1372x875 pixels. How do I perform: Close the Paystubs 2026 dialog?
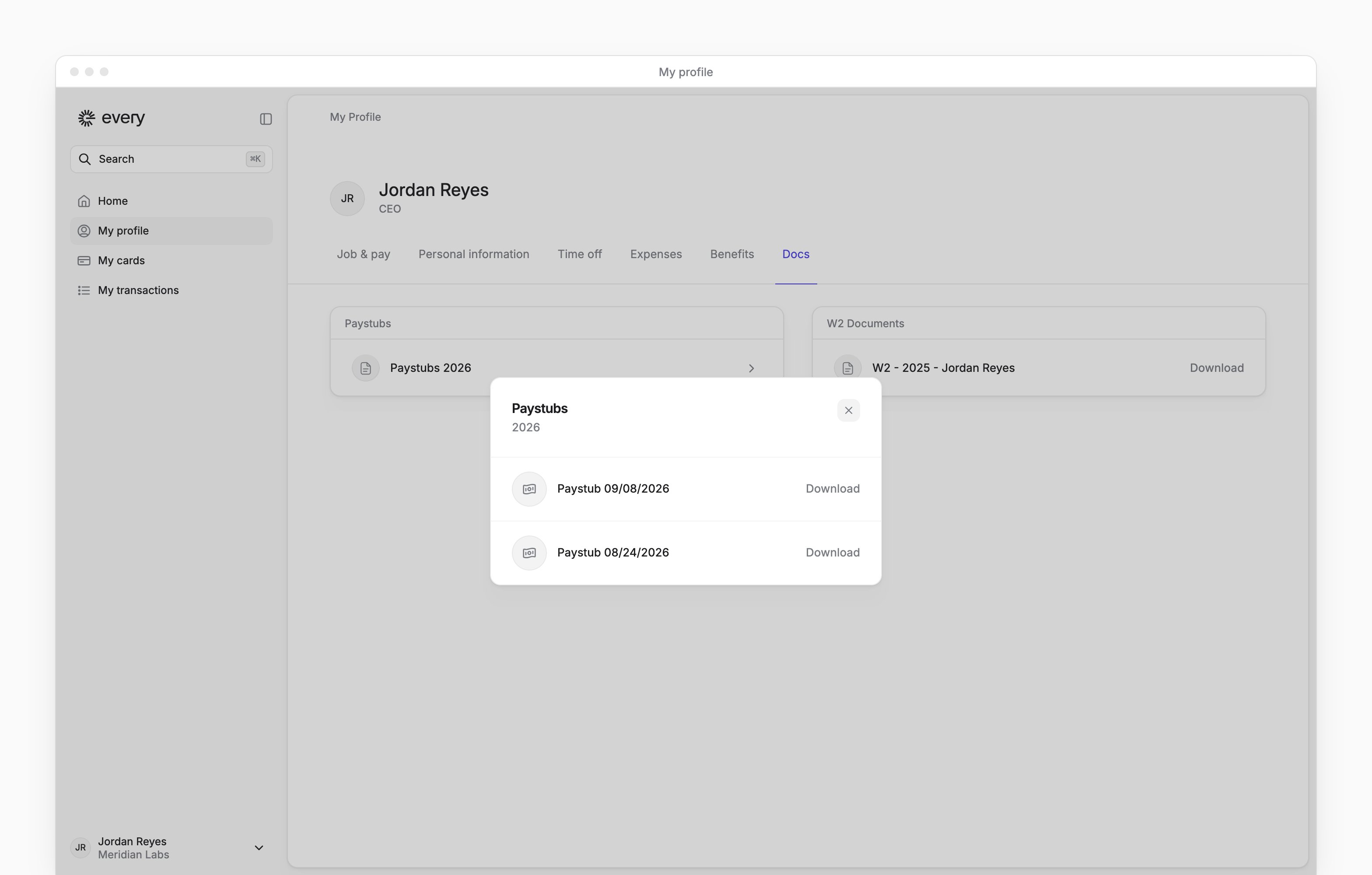point(848,410)
